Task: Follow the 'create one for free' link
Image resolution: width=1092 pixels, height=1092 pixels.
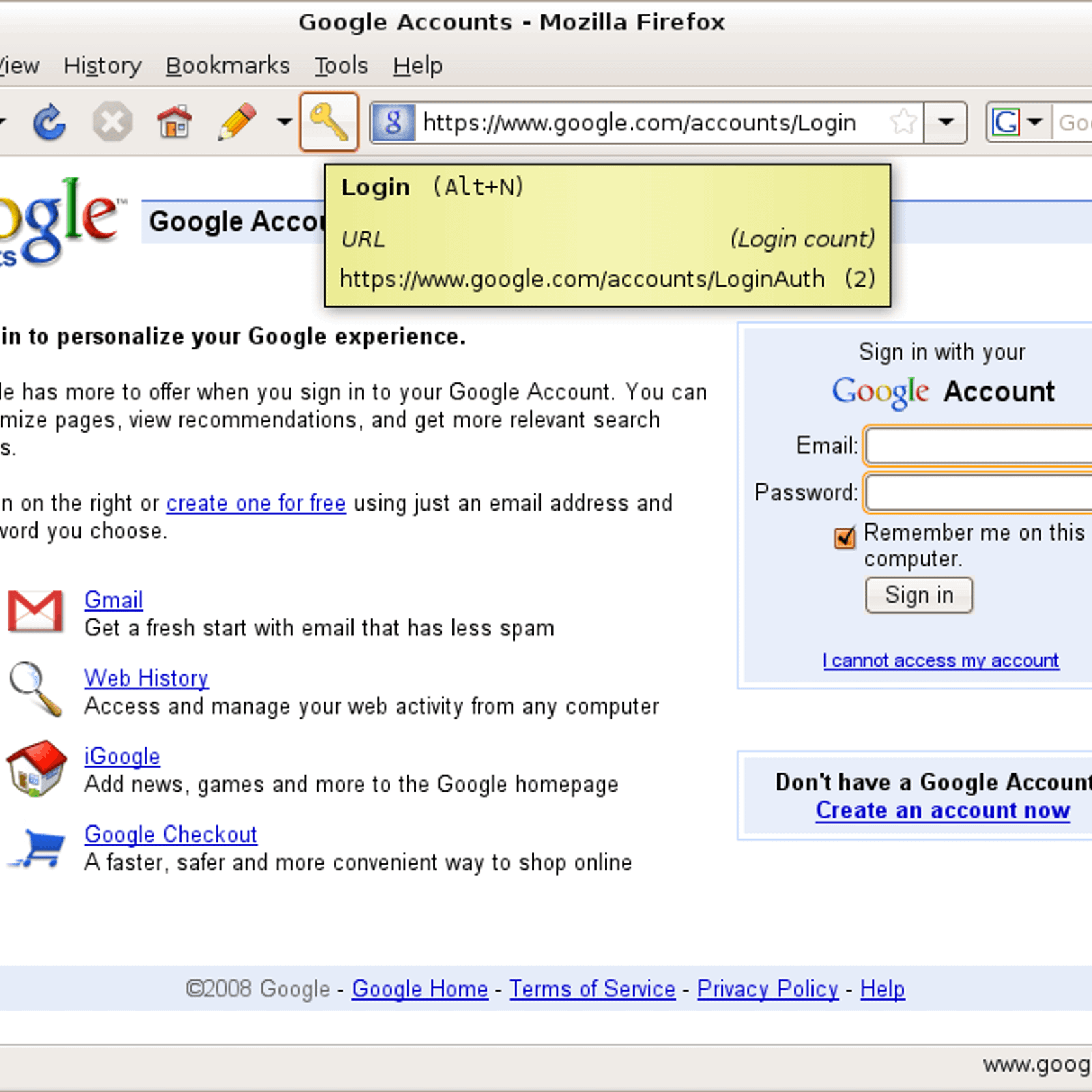Action: pos(256,503)
